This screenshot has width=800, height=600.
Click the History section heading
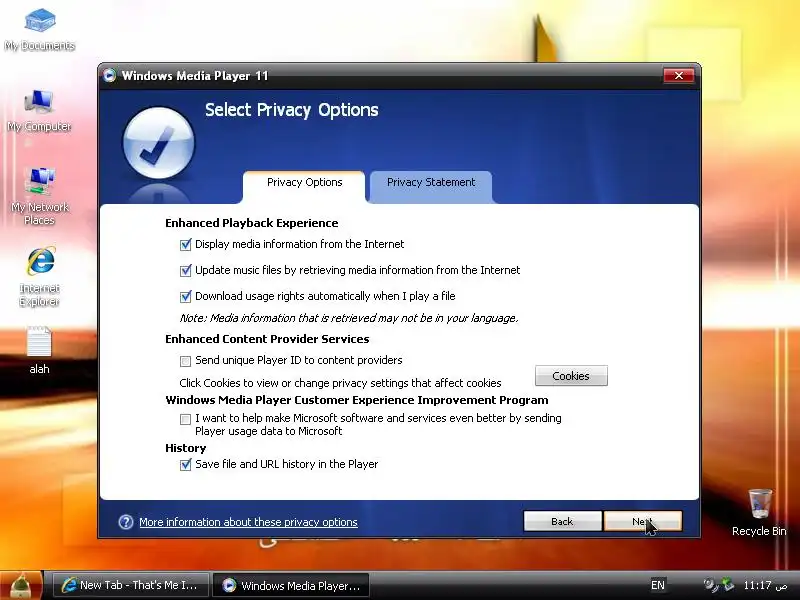186,448
